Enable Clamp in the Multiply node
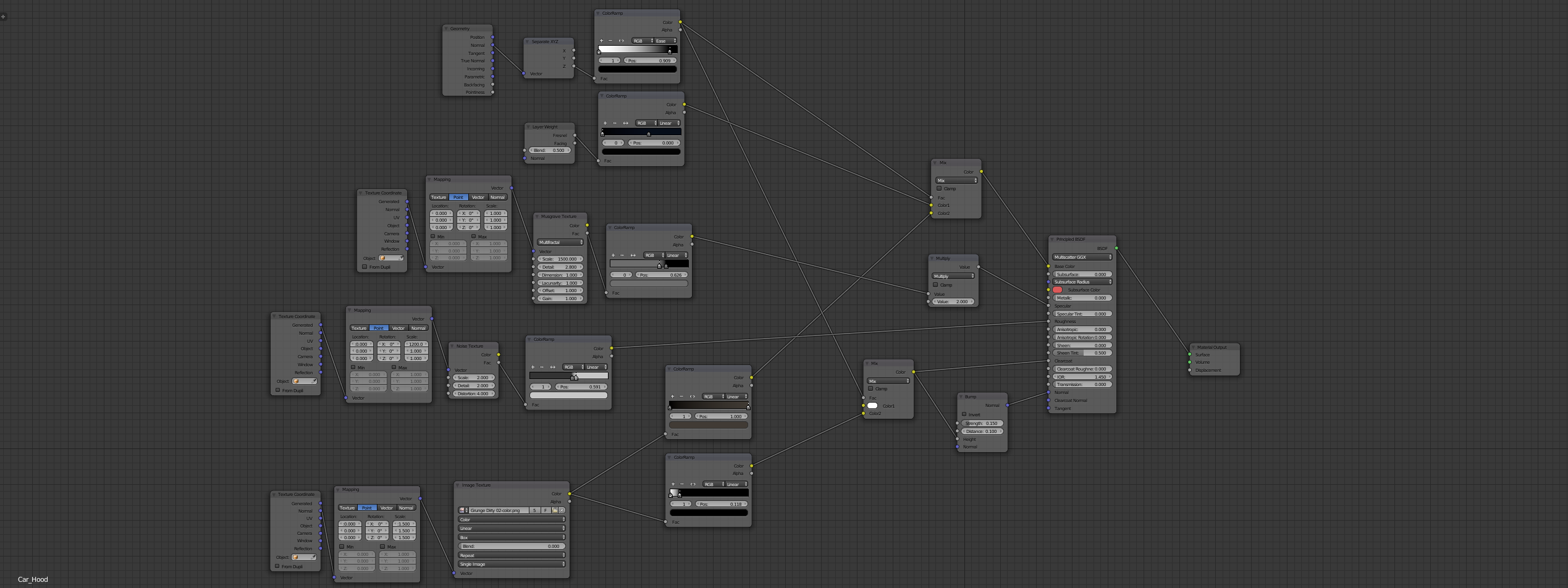Viewport: 1568px width, 588px height. (x=935, y=285)
